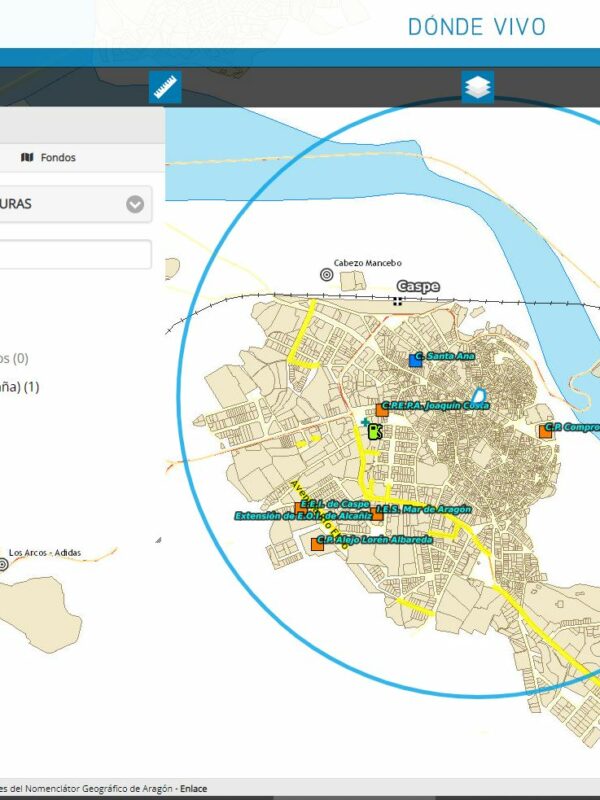Expand the dropdown arrow in the side panel
This screenshot has width=600, height=800.
[x=135, y=204]
